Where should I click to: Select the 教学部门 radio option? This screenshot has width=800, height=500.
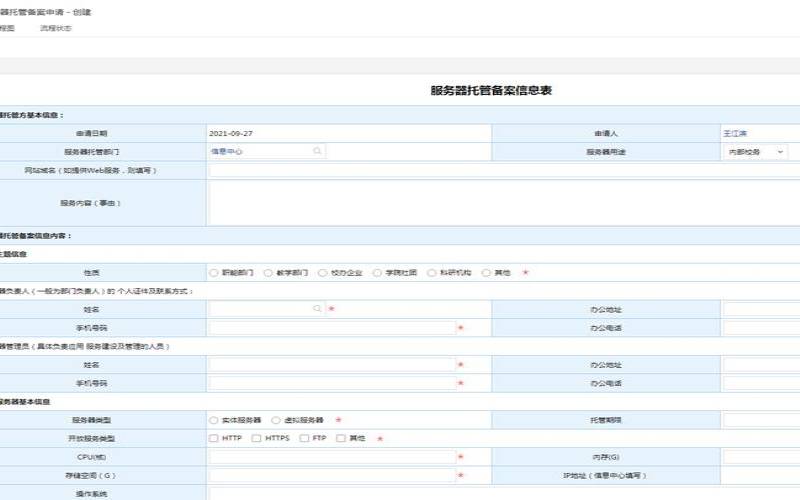(x=268, y=273)
